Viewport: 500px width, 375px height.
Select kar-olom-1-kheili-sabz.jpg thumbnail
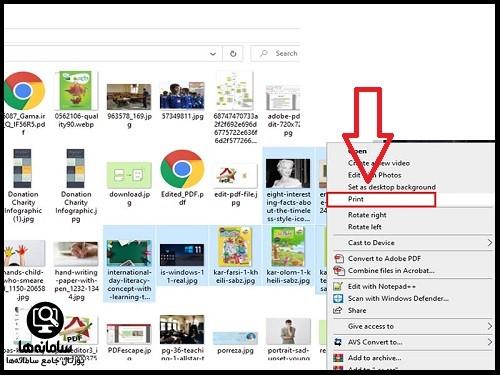click(288, 246)
